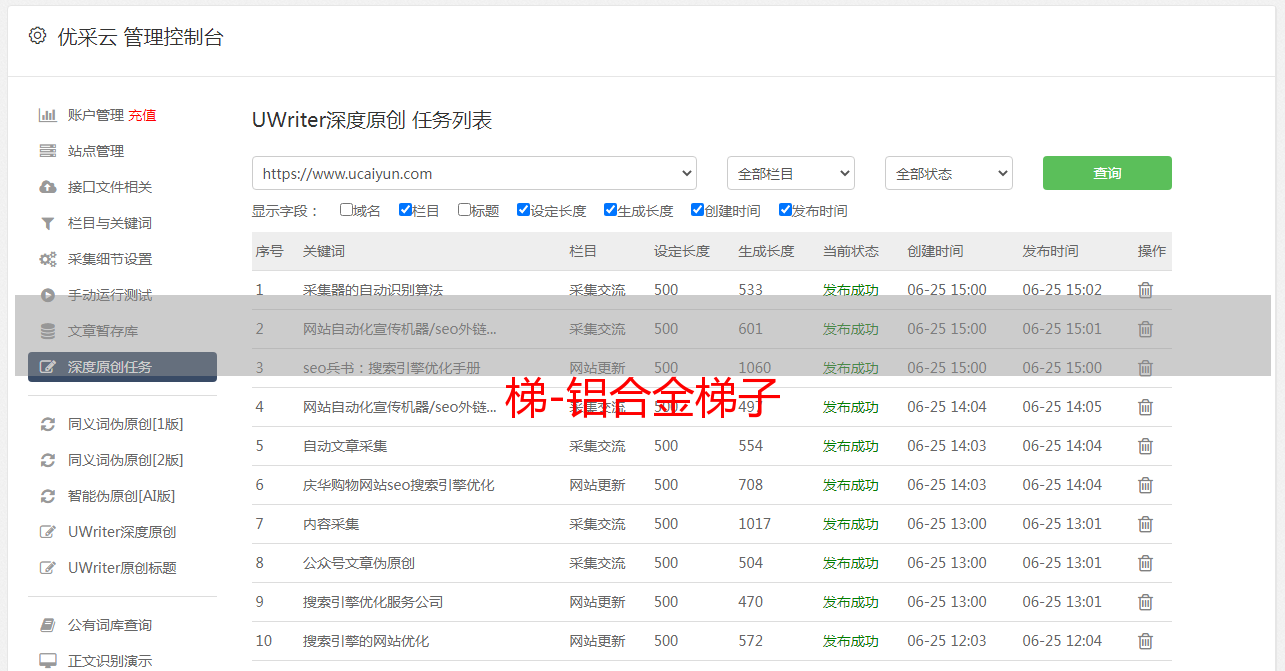Click the bar chart icon for 账户管理
This screenshot has height=671, width=1285.
tap(47, 115)
